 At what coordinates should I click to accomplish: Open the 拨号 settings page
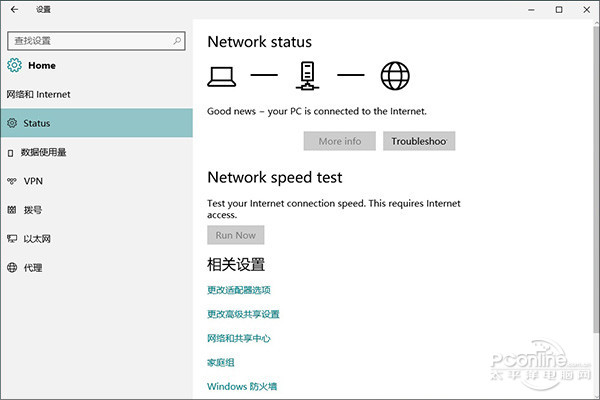coord(96,210)
